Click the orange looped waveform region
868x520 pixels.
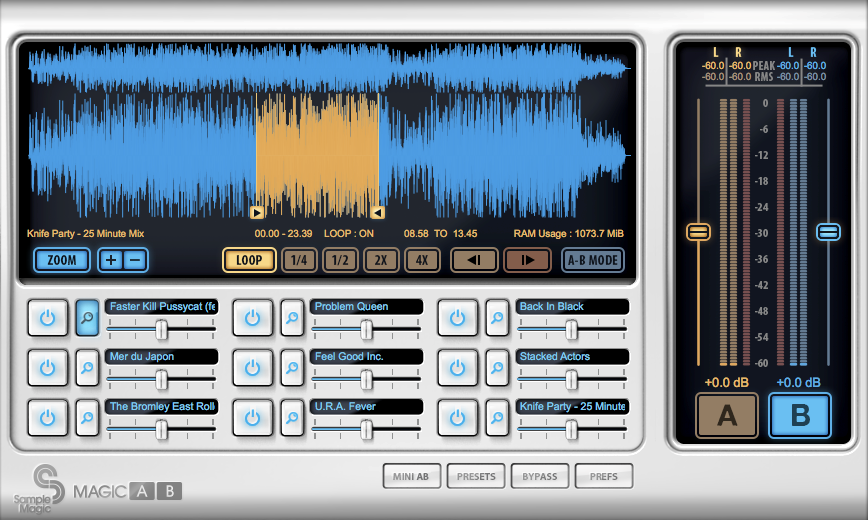pos(317,155)
